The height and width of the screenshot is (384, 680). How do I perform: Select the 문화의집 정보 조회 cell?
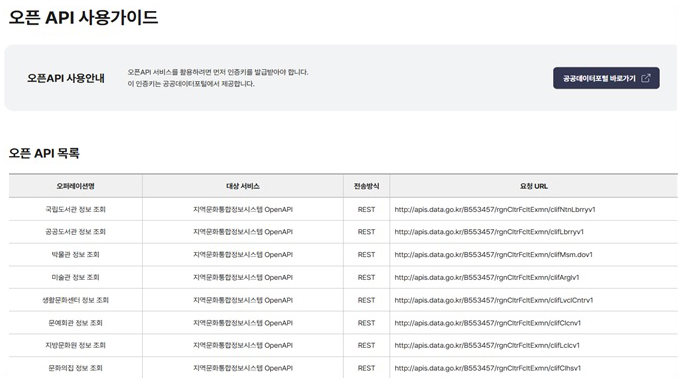pyautogui.click(x=75, y=368)
